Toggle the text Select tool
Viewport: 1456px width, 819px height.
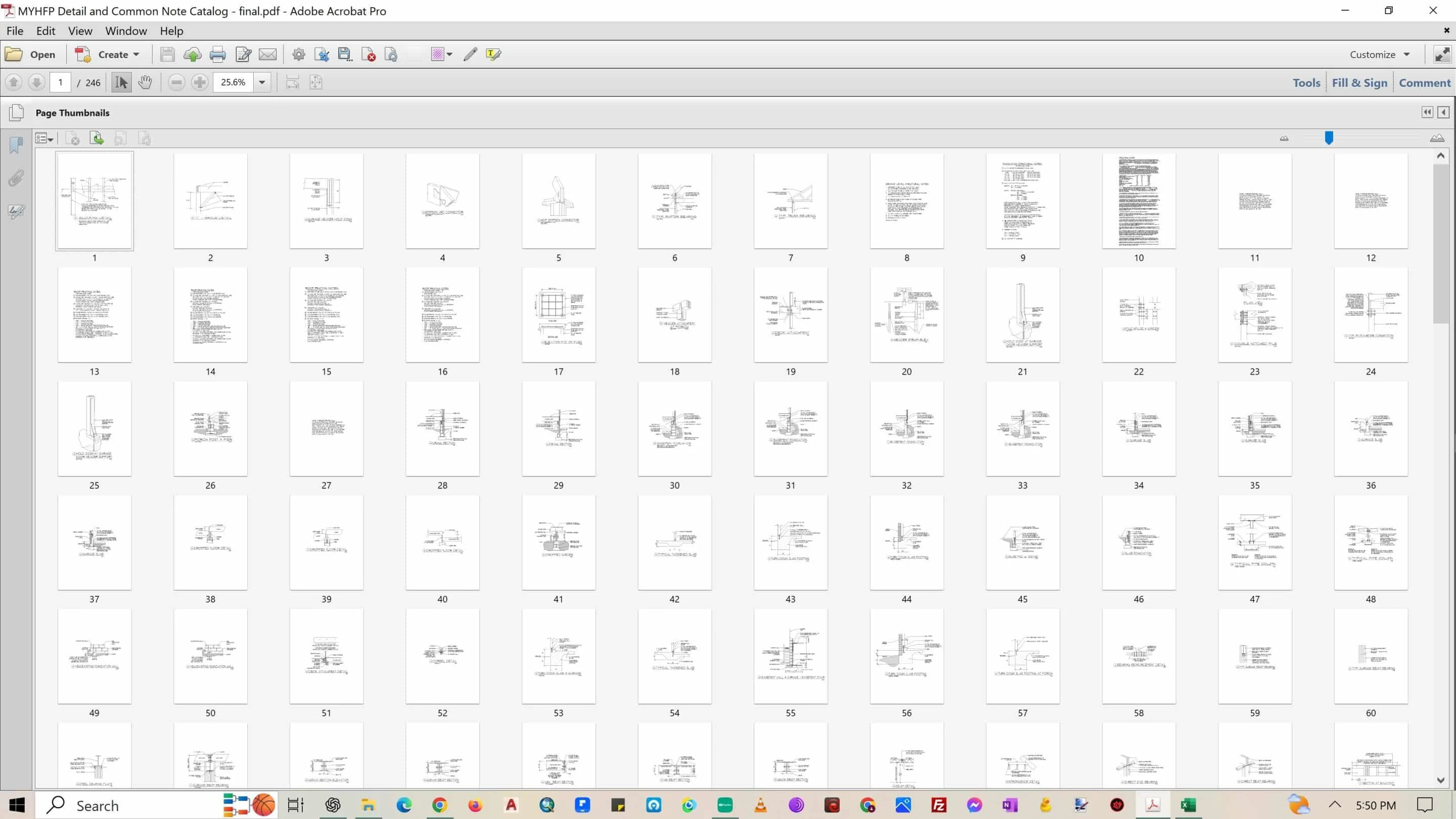(x=120, y=82)
